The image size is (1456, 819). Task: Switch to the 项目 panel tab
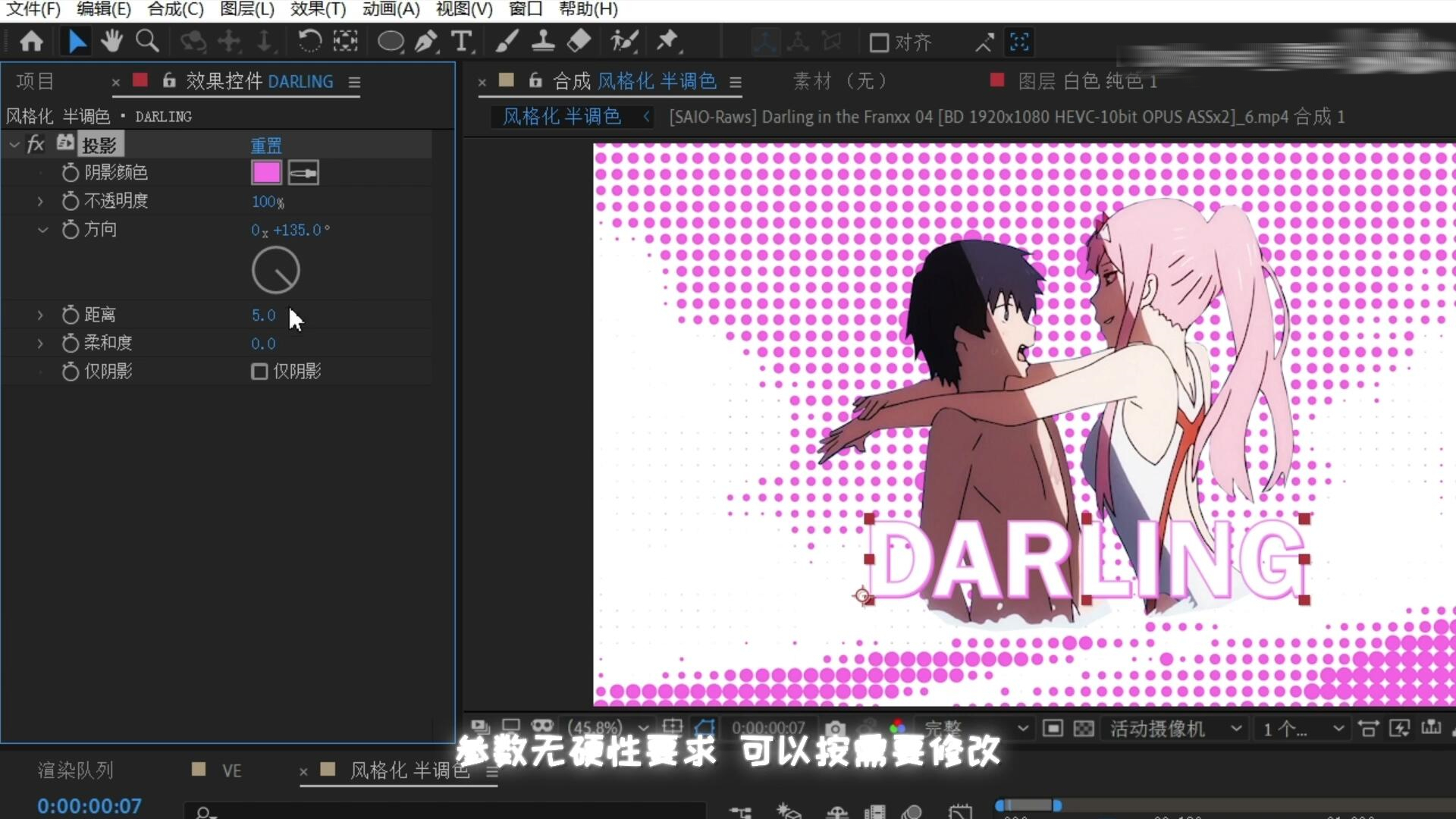tap(35, 81)
